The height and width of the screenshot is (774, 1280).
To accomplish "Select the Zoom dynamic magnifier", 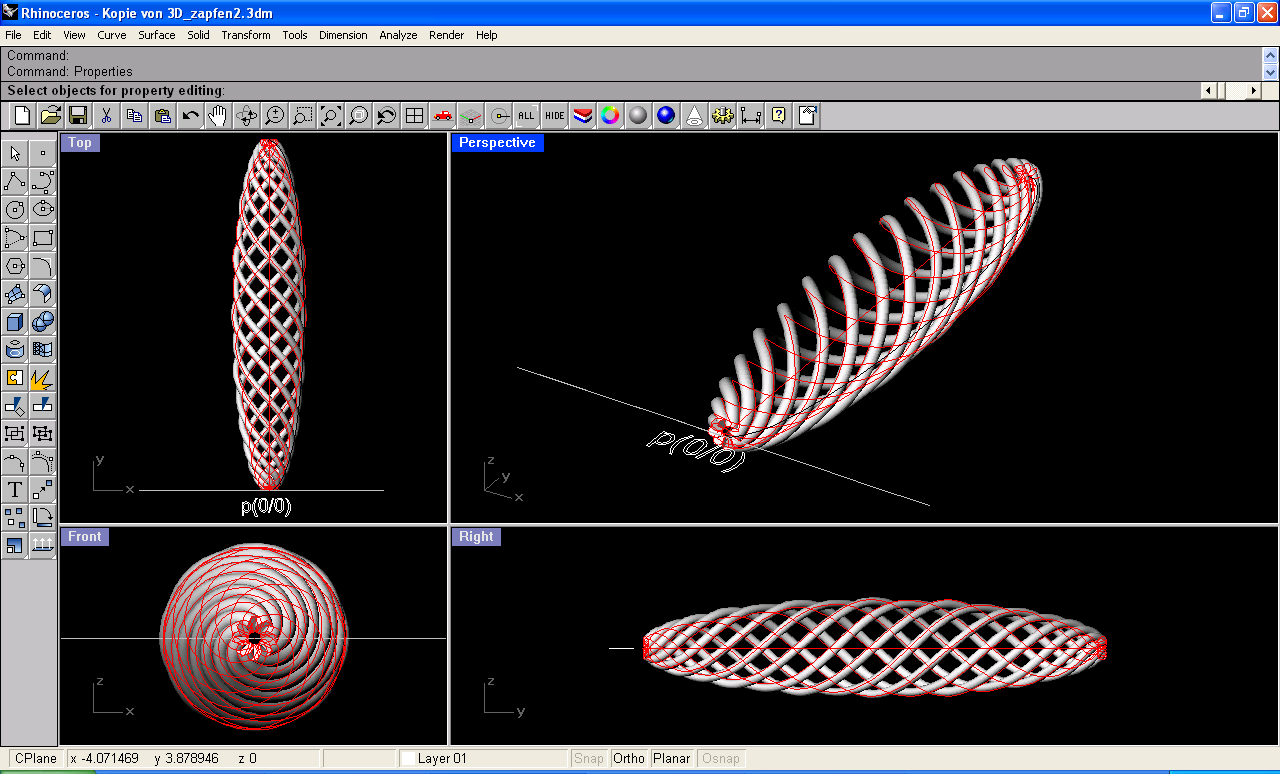I will point(274,116).
